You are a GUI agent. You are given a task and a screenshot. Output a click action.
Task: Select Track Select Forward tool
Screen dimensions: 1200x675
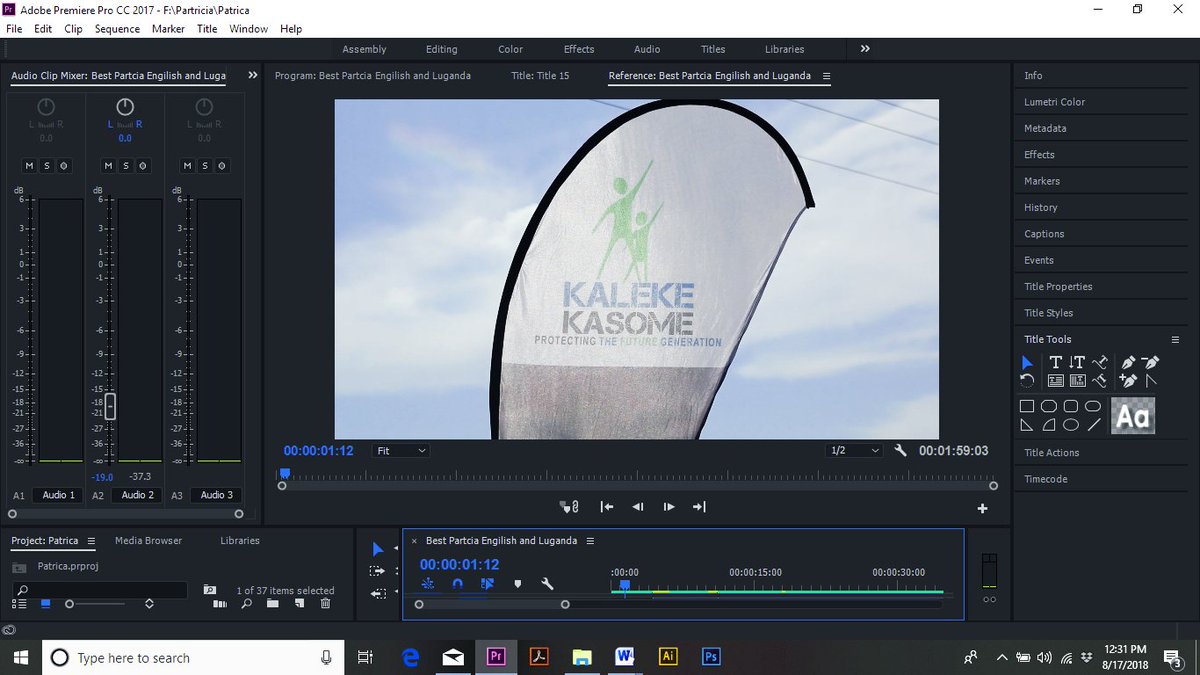click(x=377, y=570)
